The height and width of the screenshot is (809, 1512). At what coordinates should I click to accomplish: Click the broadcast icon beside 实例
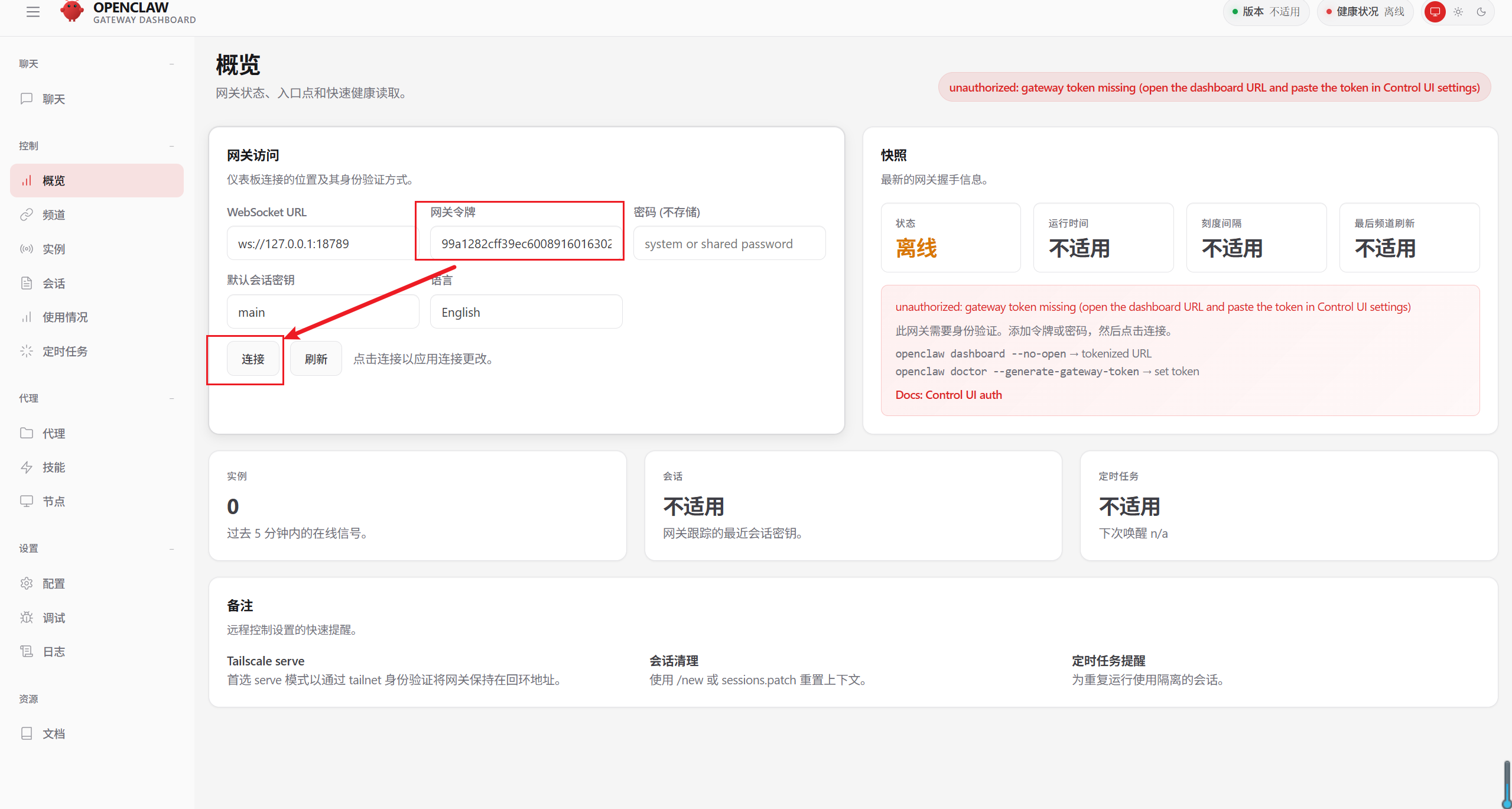[x=27, y=249]
